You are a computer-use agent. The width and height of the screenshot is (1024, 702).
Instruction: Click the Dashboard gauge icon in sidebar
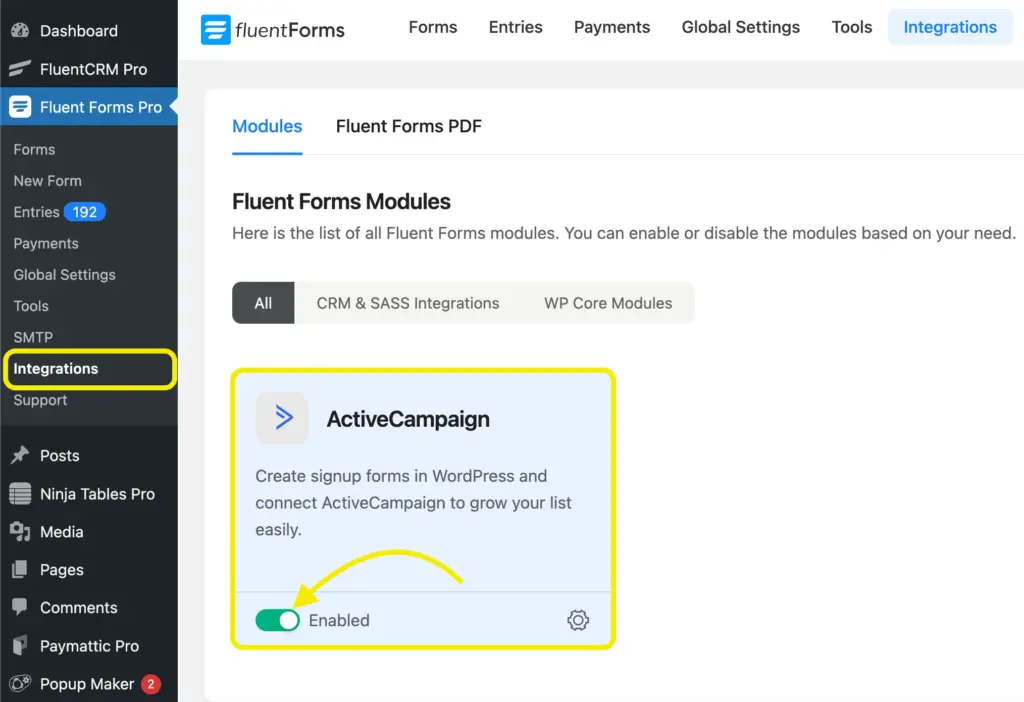tap(20, 31)
